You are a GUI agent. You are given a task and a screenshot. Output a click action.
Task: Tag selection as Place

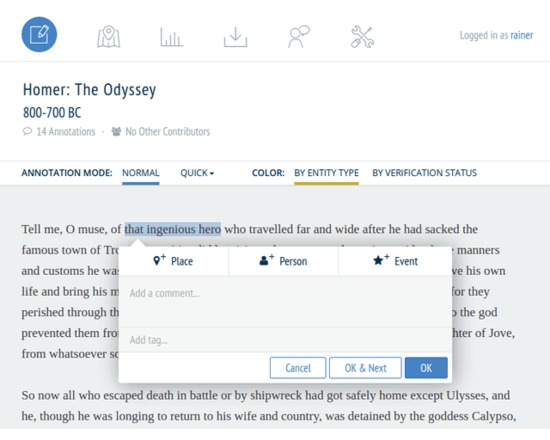(x=174, y=261)
